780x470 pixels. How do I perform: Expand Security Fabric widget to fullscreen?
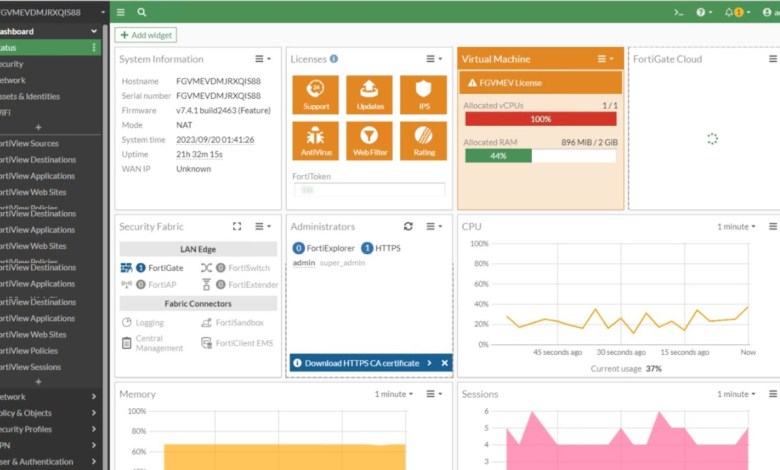click(237, 227)
